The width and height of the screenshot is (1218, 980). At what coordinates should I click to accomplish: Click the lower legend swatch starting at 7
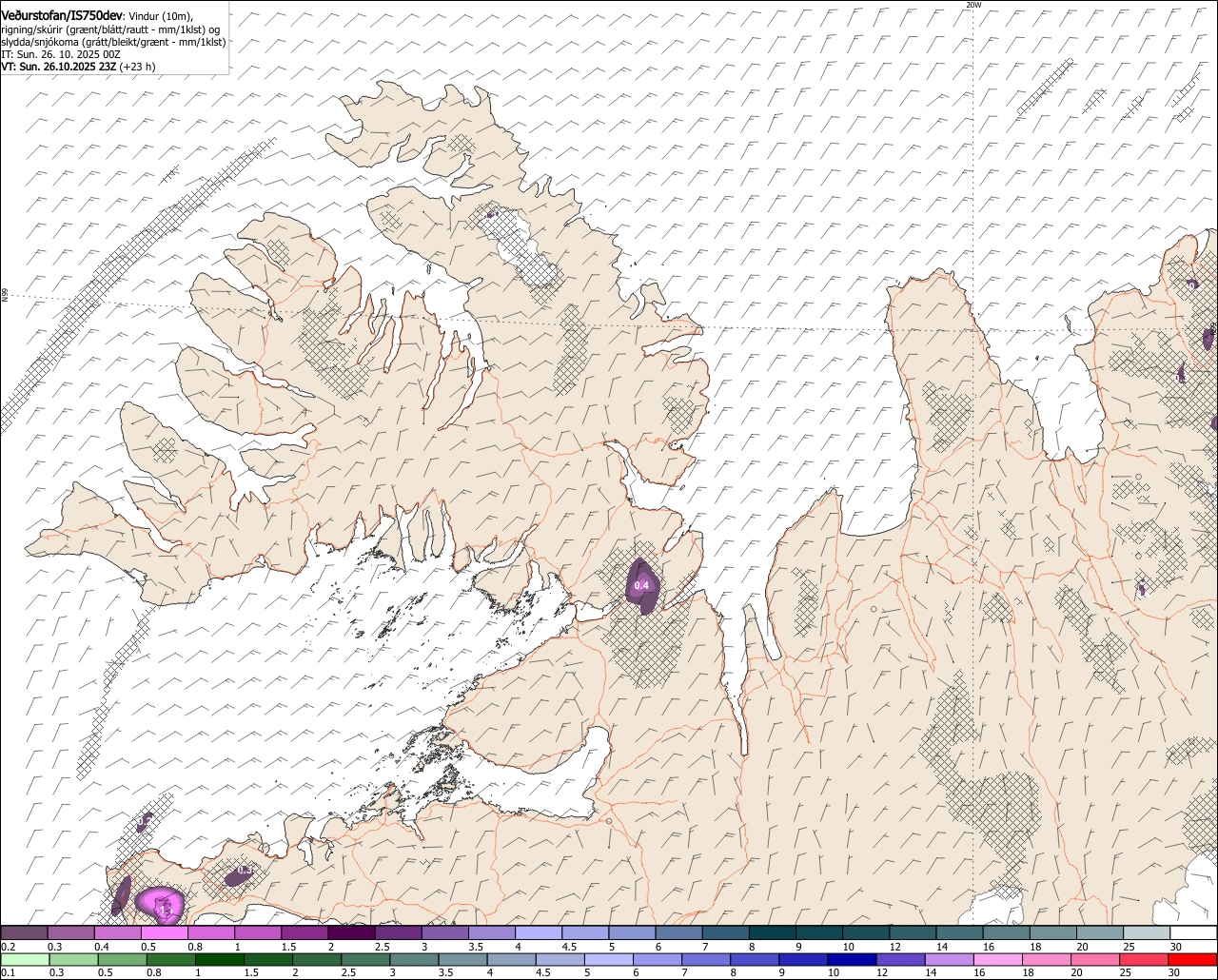(708, 959)
